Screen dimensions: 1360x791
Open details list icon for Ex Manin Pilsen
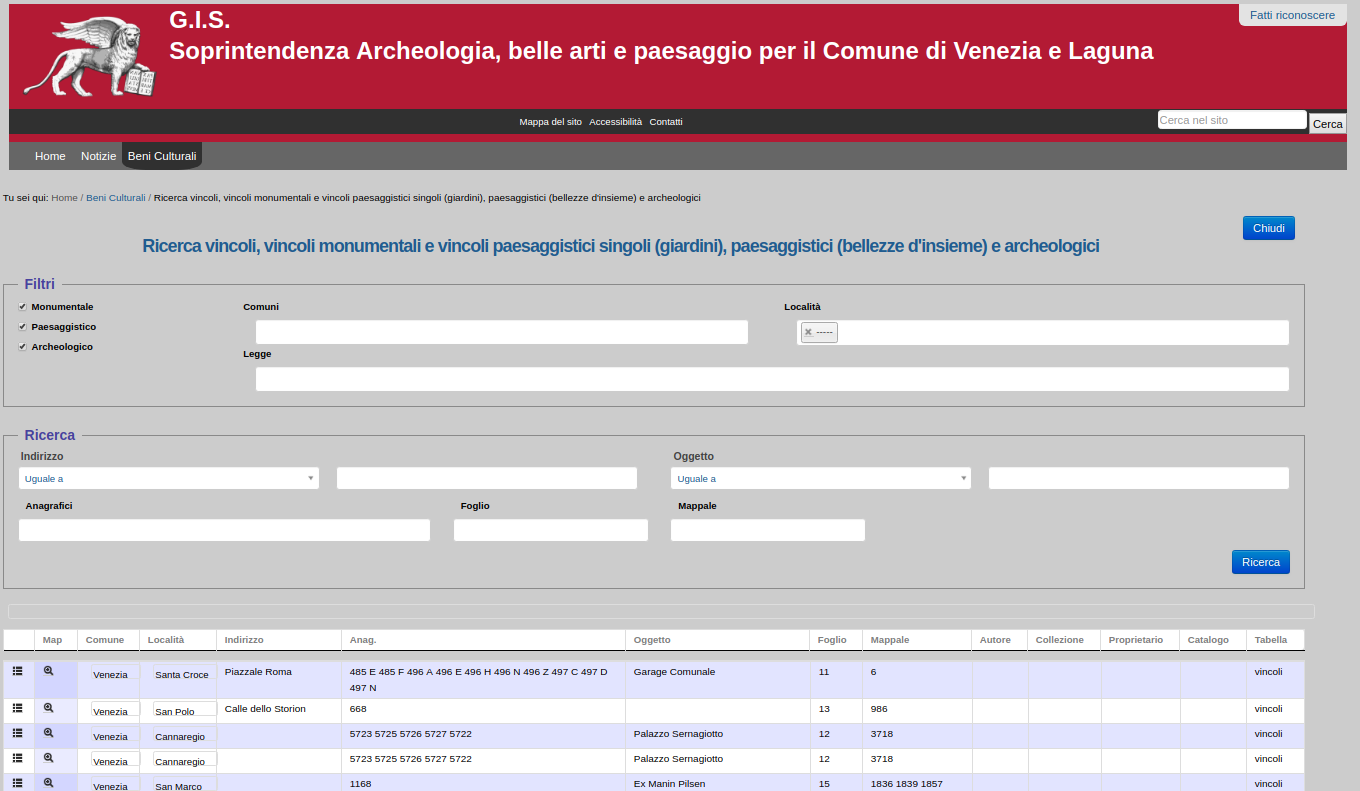tap(17, 783)
